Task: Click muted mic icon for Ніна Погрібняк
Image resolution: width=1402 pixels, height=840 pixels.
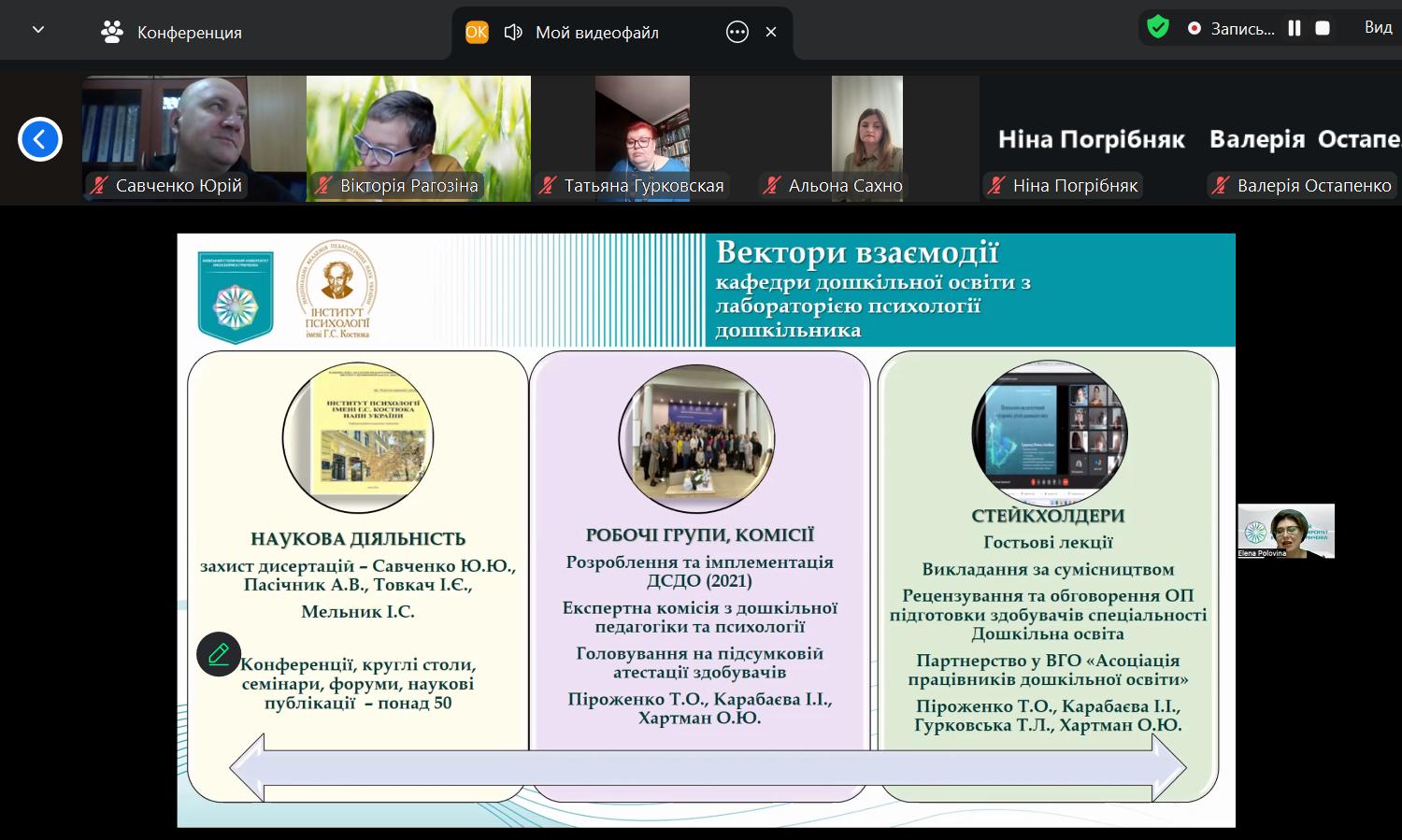Action: 997,186
